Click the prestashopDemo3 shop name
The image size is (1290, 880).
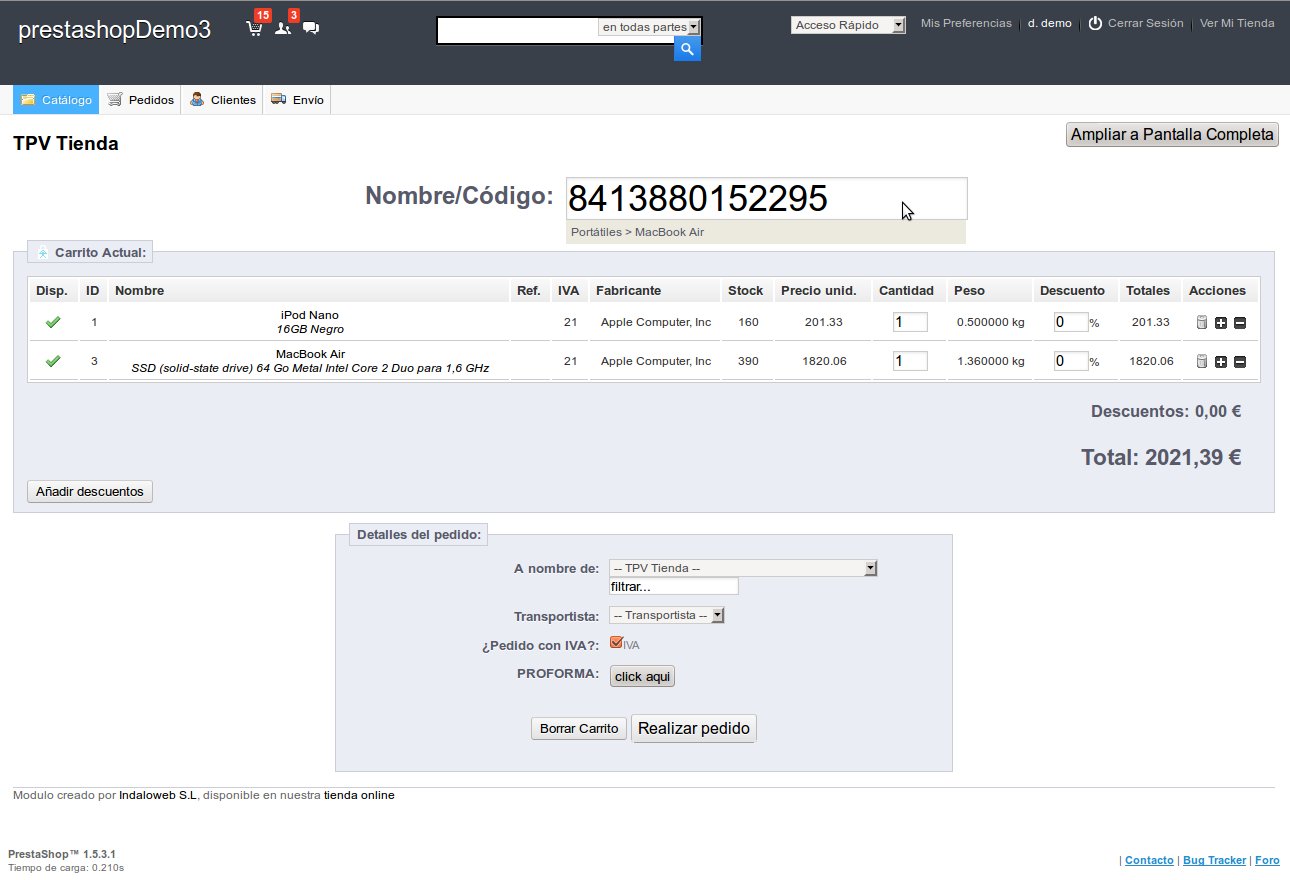115,30
